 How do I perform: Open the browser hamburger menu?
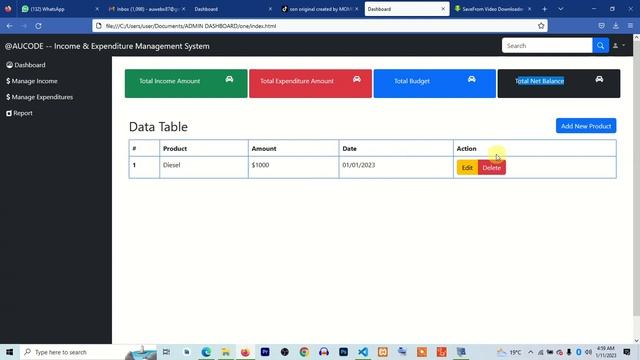[x=630, y=26]
